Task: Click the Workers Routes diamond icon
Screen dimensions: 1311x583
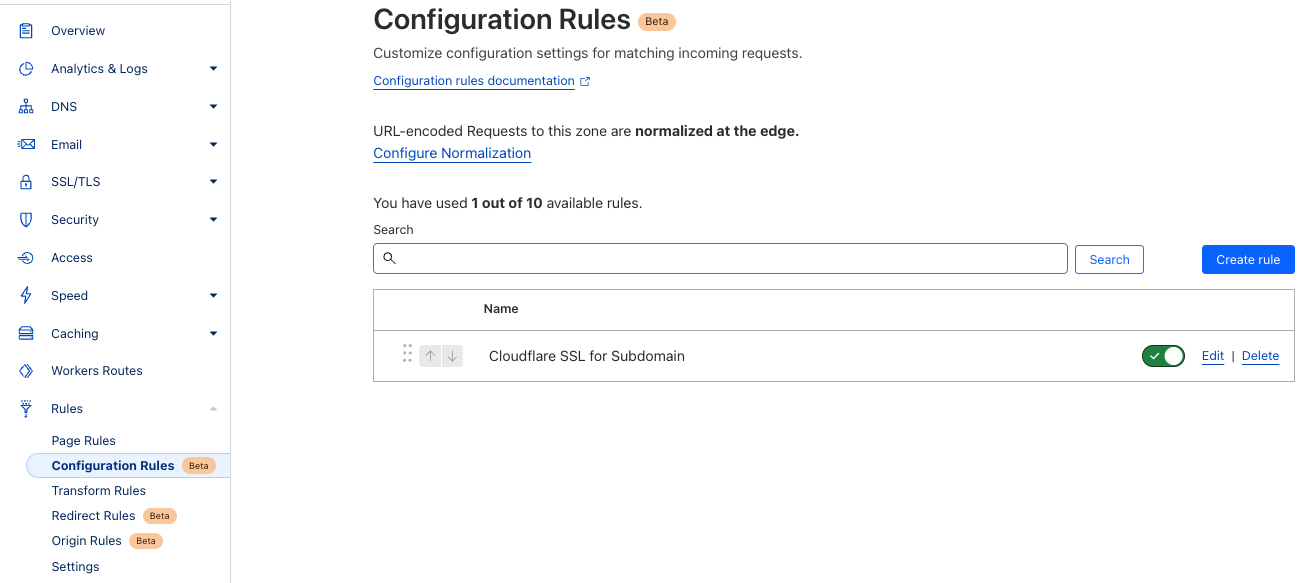Action: tap(26, 371)
